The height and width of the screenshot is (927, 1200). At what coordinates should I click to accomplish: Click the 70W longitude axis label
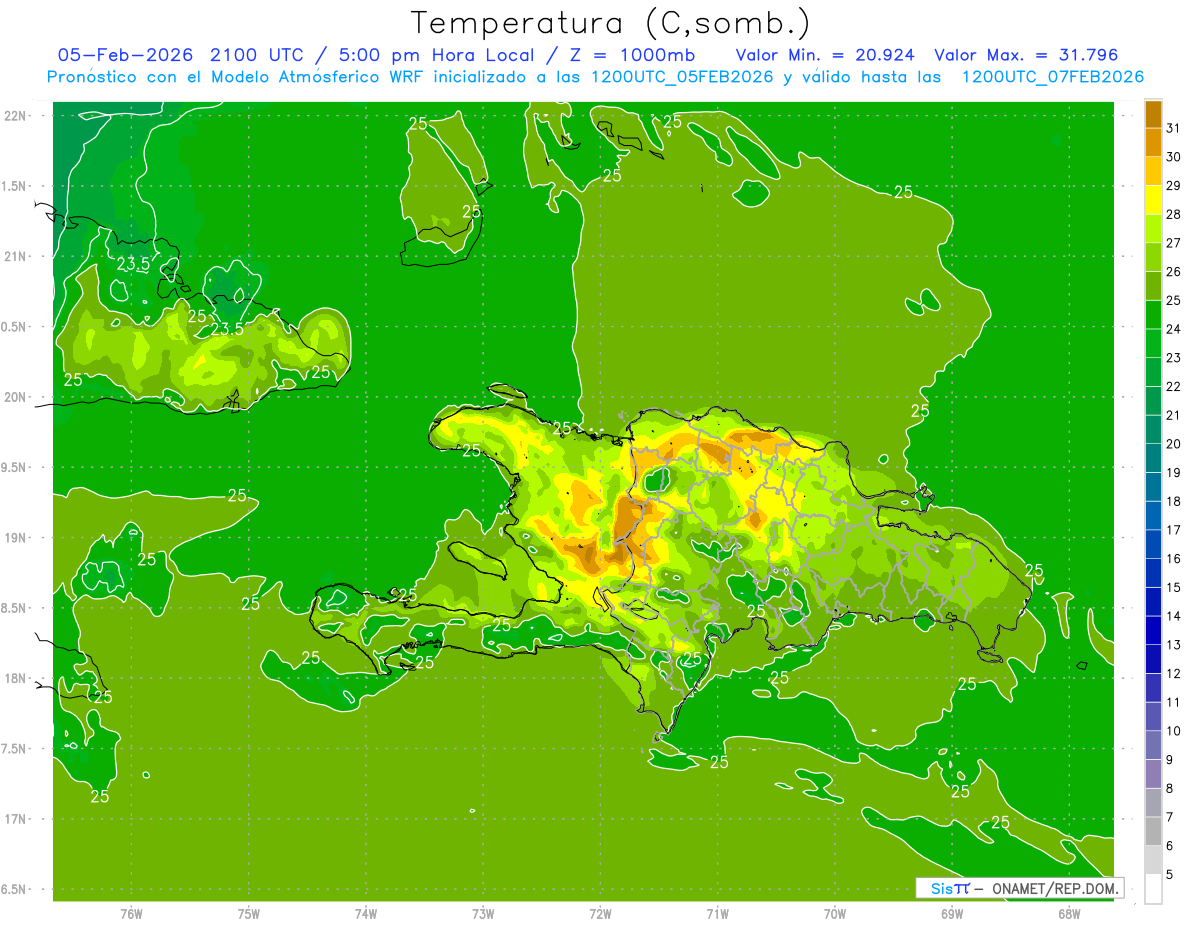835,914
